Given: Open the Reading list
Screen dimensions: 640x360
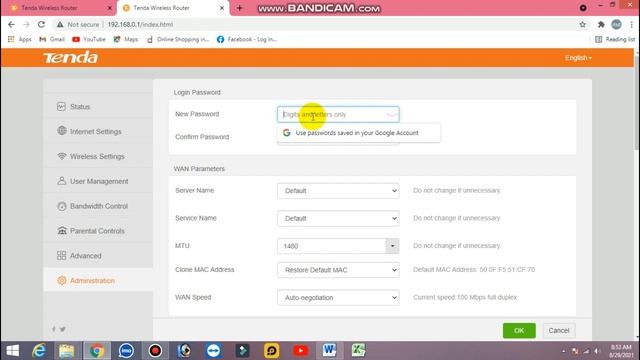Looking at the screenshot, I should 616,39.
